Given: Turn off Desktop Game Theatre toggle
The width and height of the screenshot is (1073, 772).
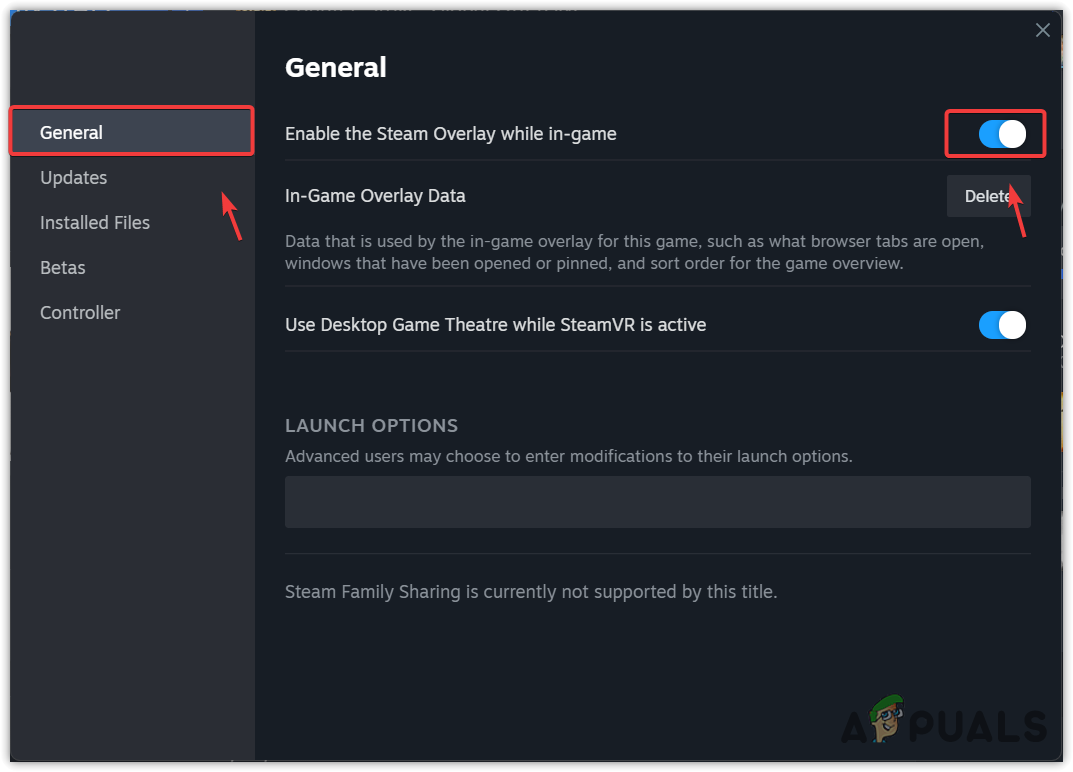Looking at the screenshot, I should point(1002,325).
